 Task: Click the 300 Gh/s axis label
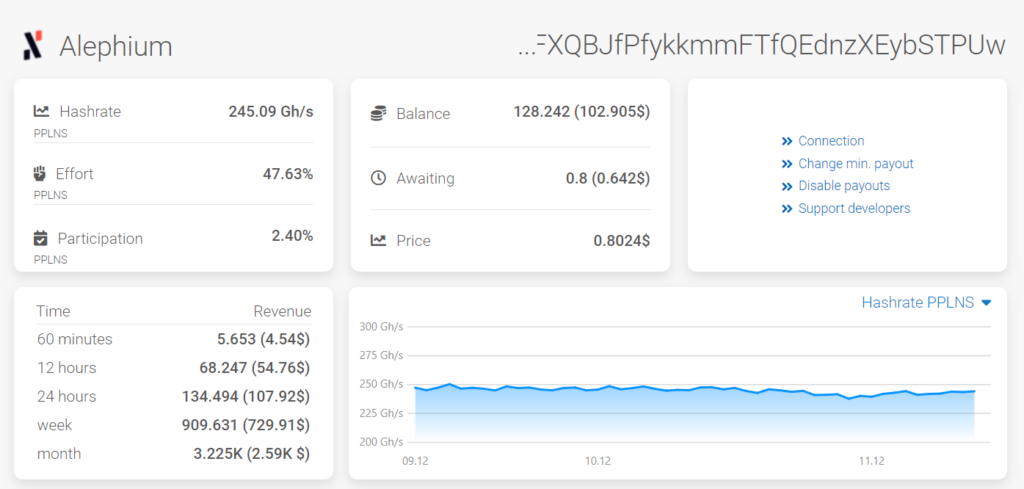pyautogui.click(x=381, y=326)
